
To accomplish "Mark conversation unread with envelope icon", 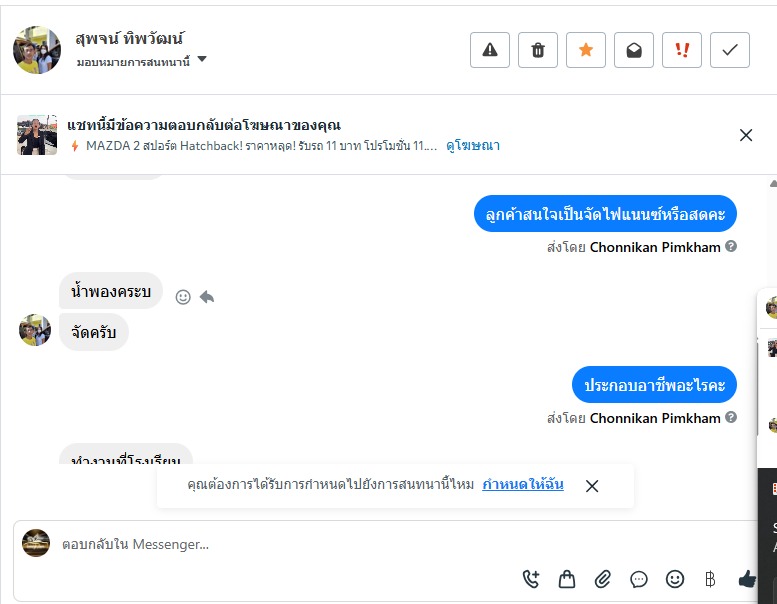I will point(634,50).
